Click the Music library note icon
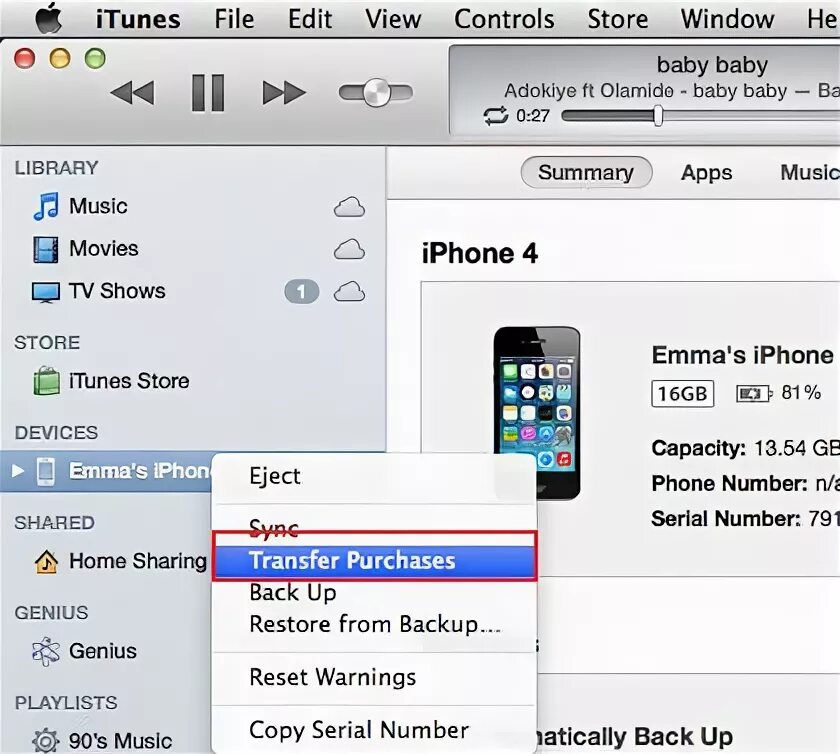The image size is (840, 754). click(46, 206)
